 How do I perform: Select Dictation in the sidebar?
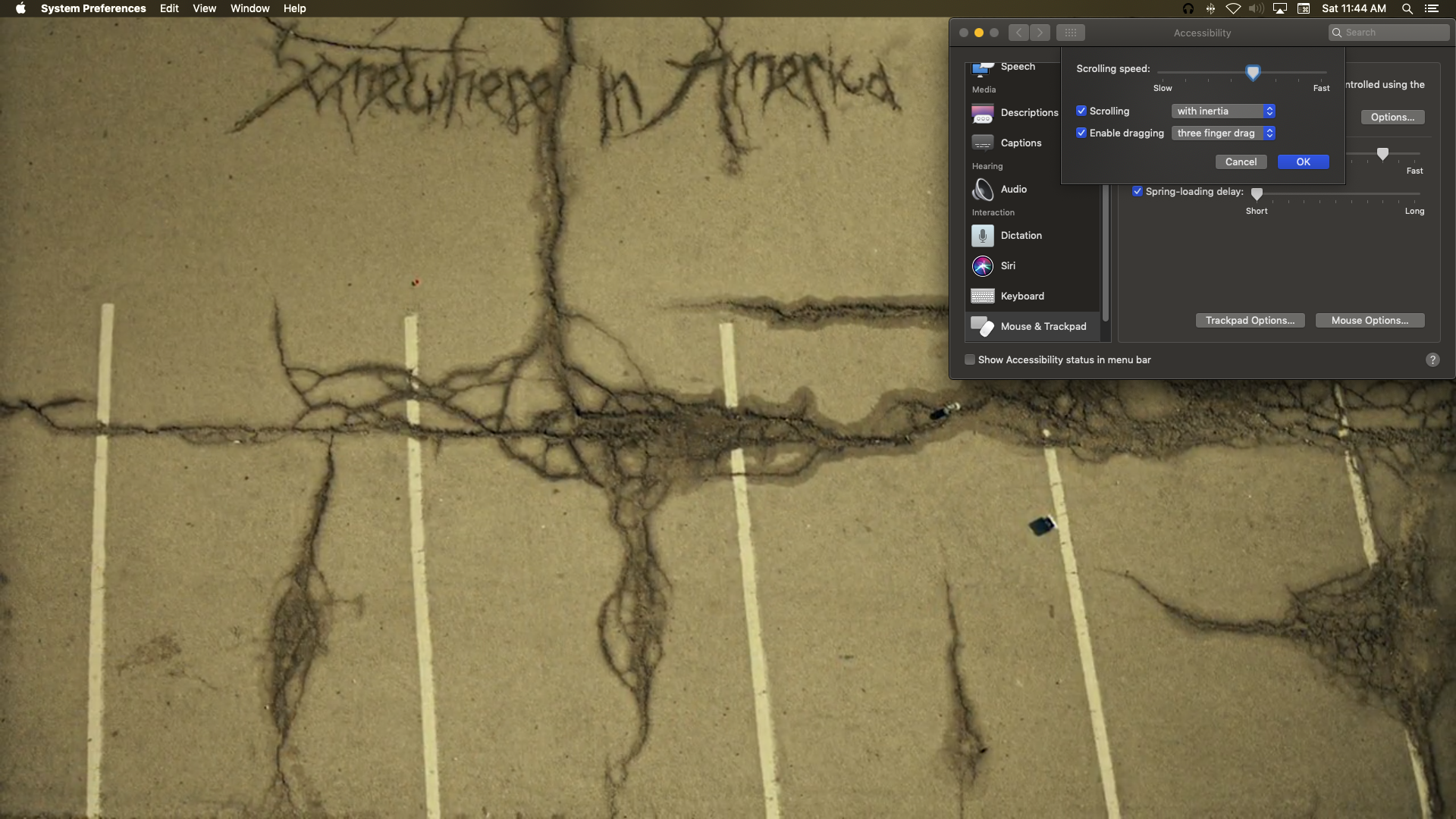[1032, 236]
